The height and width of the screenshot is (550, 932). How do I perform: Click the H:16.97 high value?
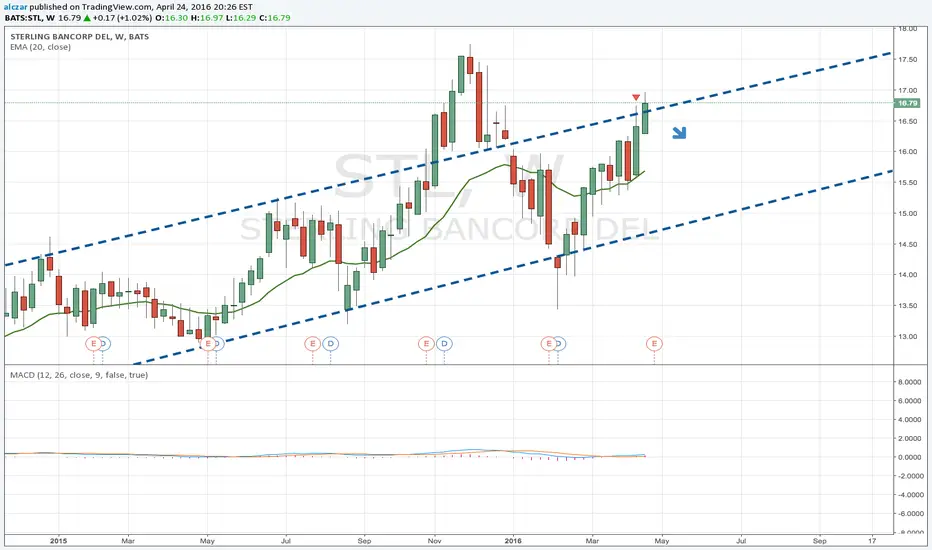point(207,18)
